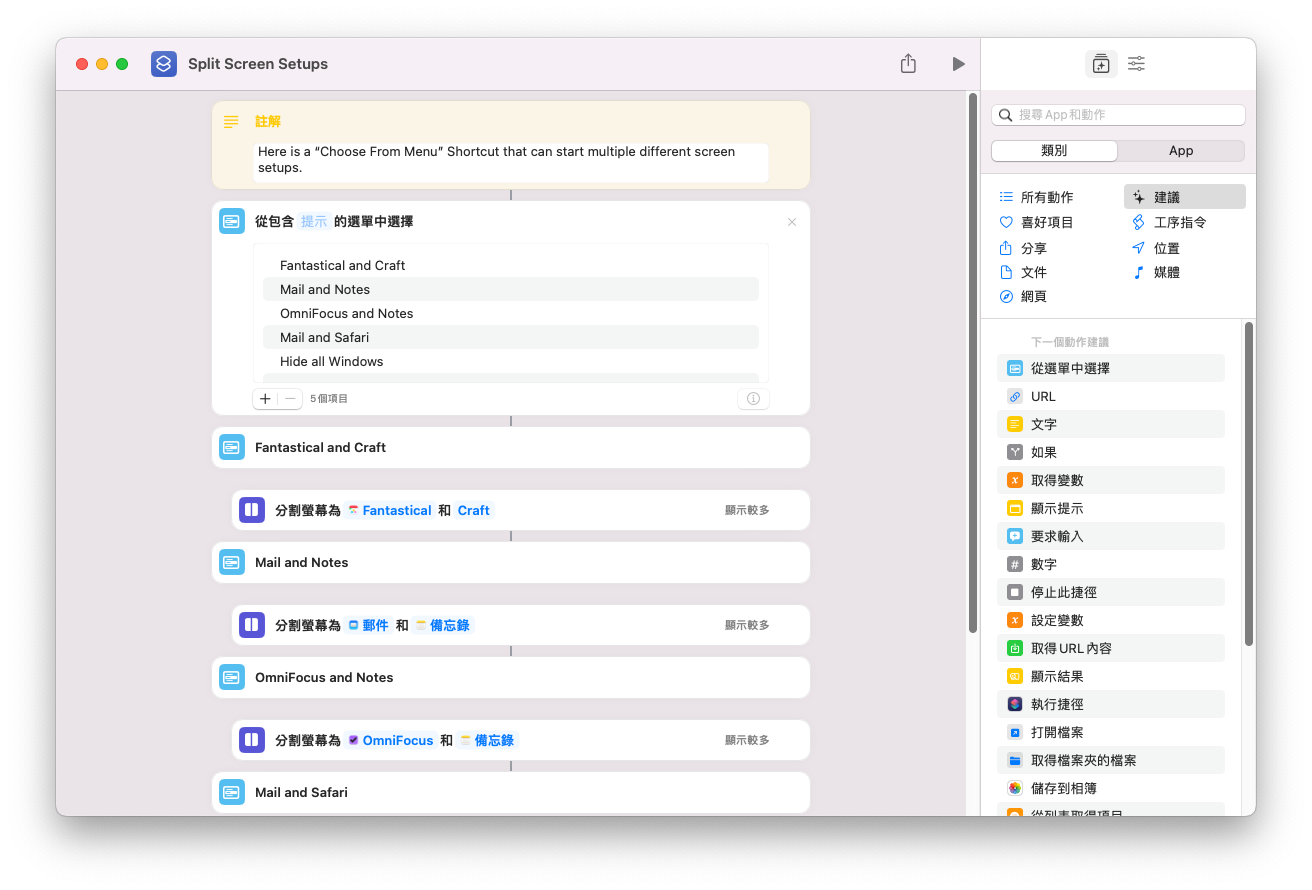Screen dimensions: 1312x890
Task: Click the comment text in 註解 note
Action: coord(510,160)
